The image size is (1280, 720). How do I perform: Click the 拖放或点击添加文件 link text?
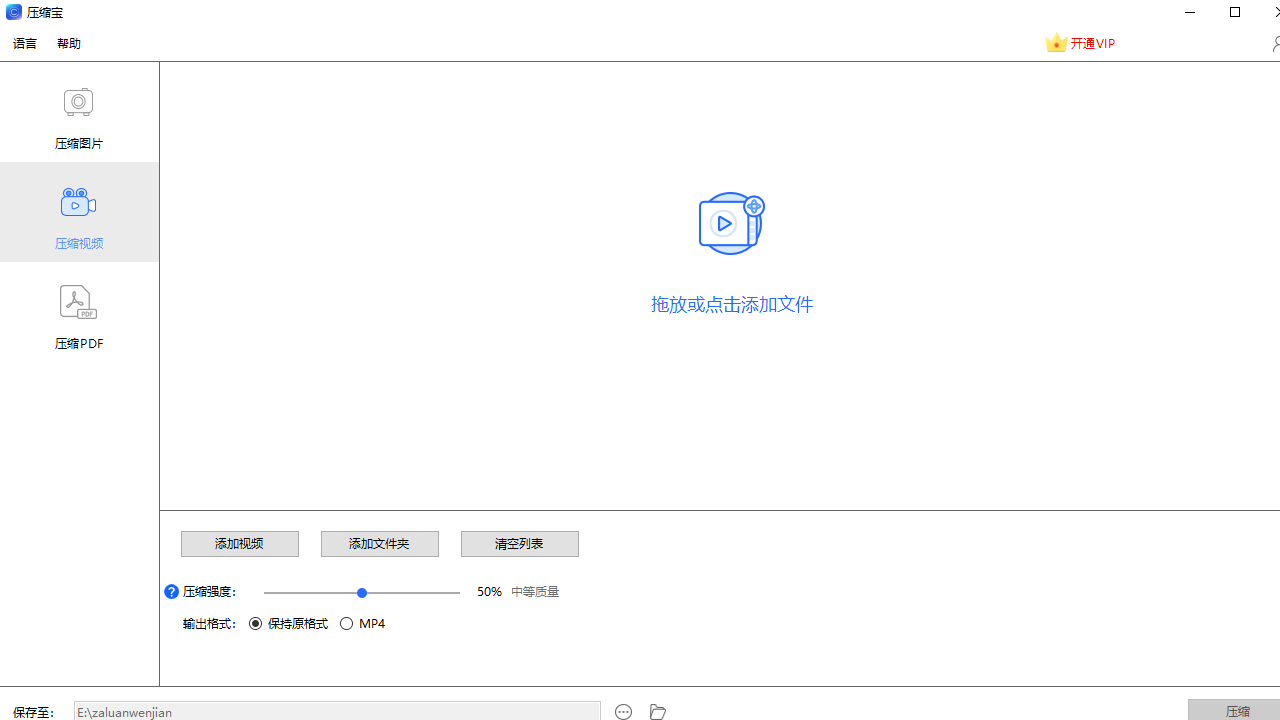click(x=731, y=305)
